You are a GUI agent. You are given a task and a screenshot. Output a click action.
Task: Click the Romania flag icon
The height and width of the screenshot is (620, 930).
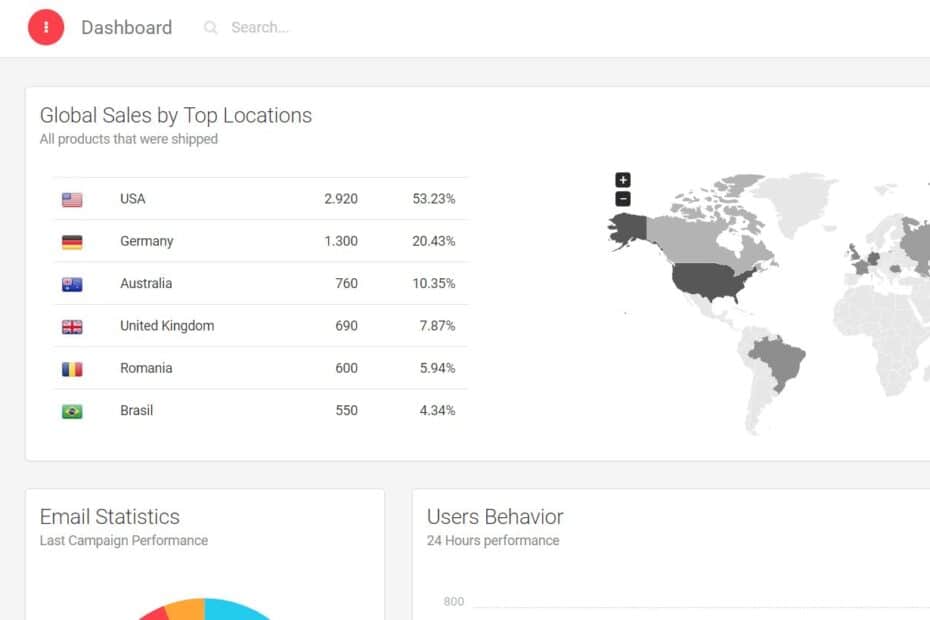(72, 369)
